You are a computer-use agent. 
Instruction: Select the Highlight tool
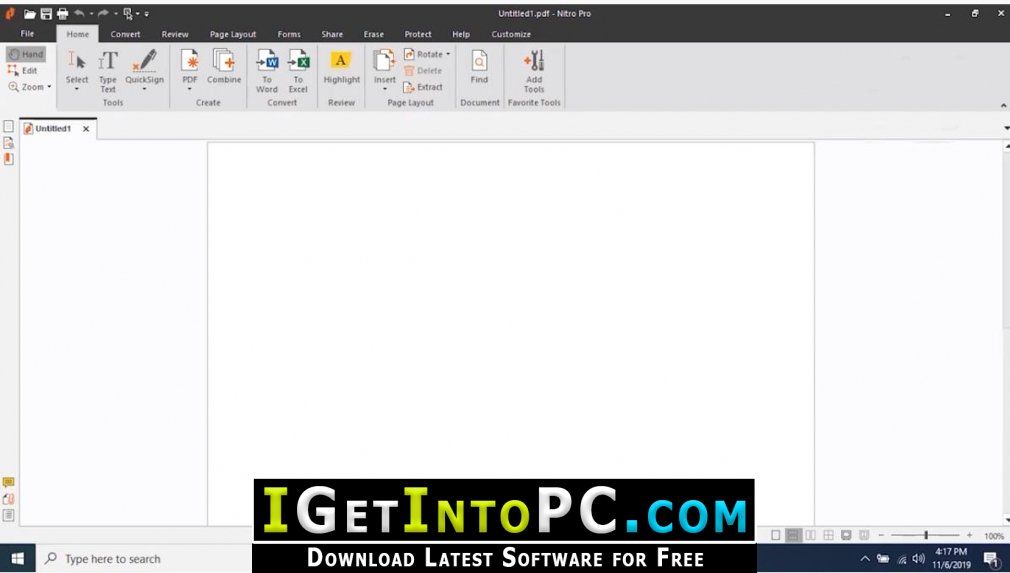(x=341, y=66)
